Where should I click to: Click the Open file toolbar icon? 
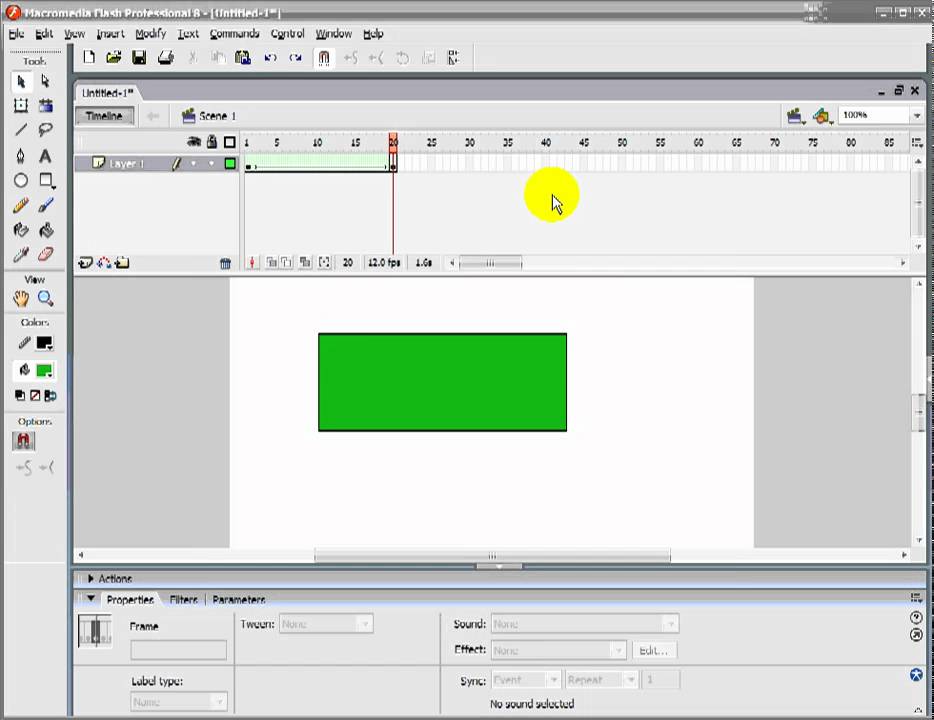coord(114,57)
